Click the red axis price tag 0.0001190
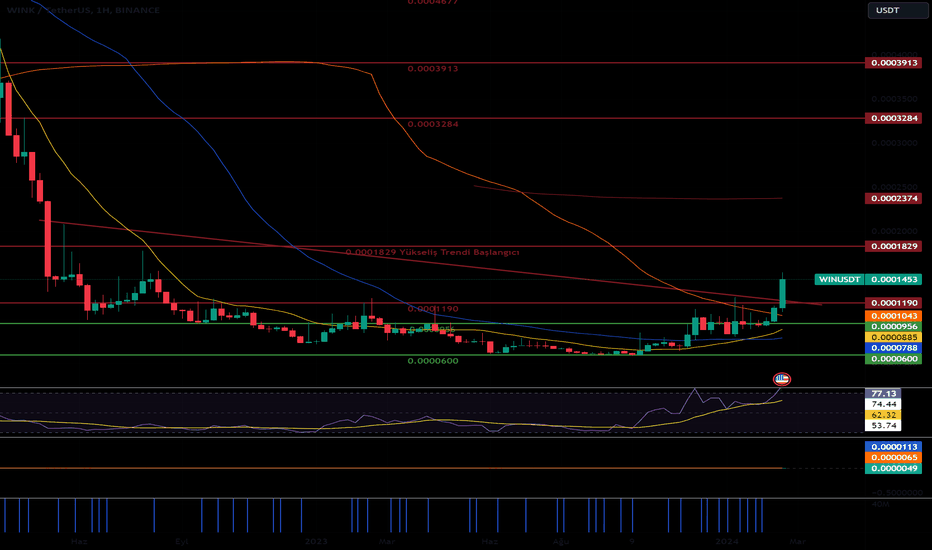 (893, 303)
